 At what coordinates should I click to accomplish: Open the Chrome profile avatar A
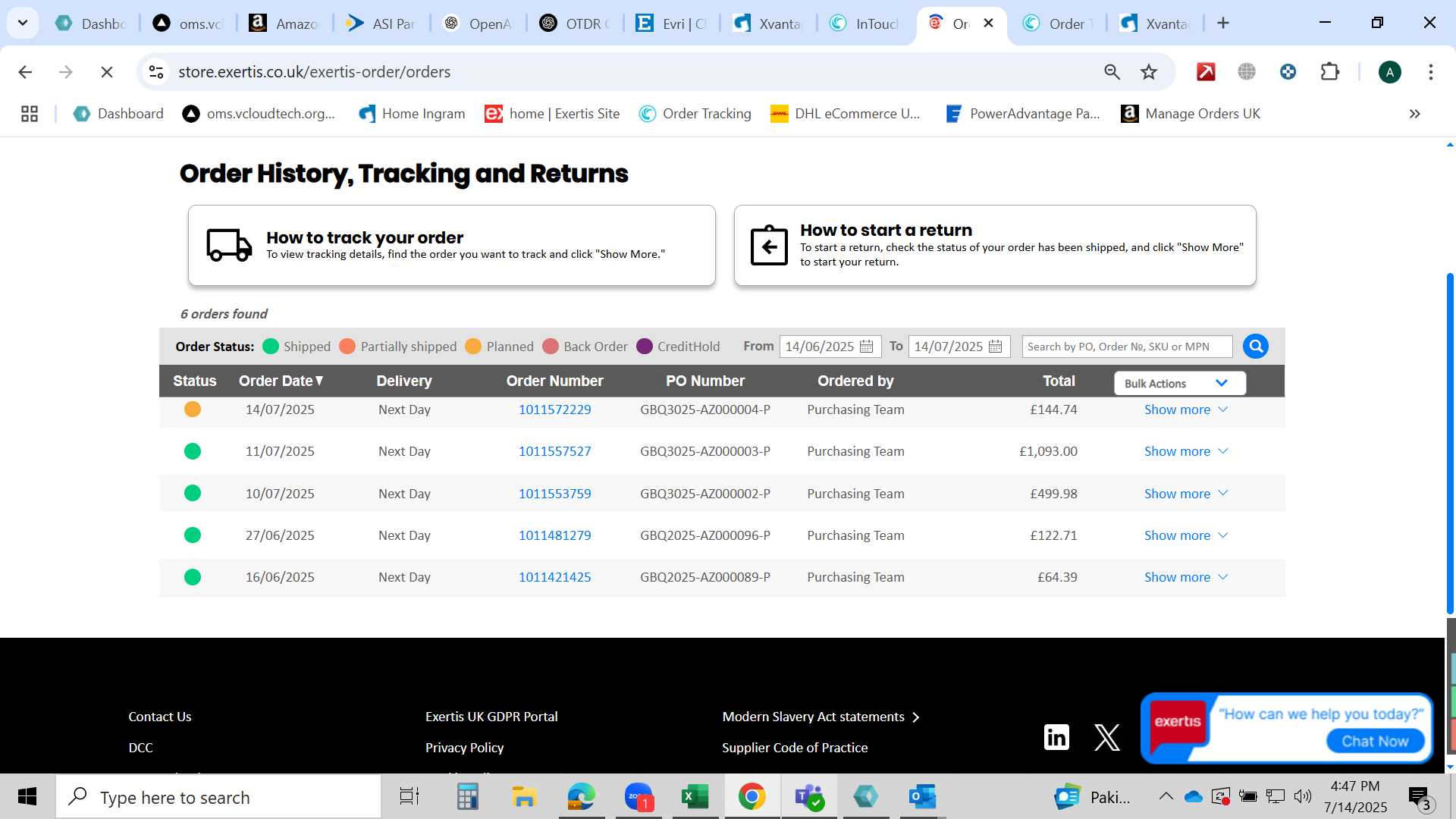click(1389, 72)
